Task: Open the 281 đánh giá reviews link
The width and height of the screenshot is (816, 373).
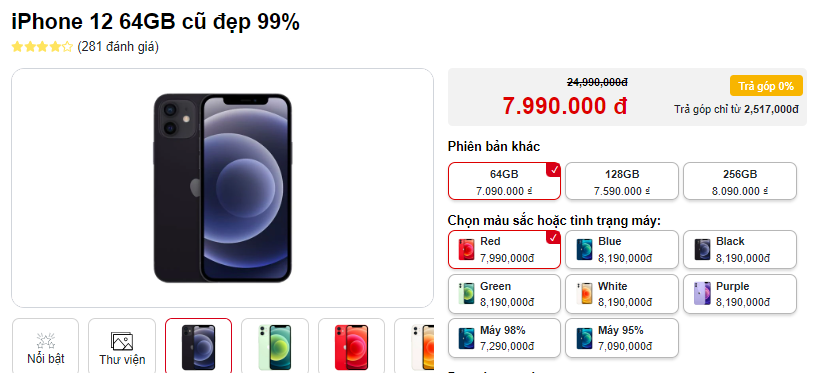Action: point(118,47)
